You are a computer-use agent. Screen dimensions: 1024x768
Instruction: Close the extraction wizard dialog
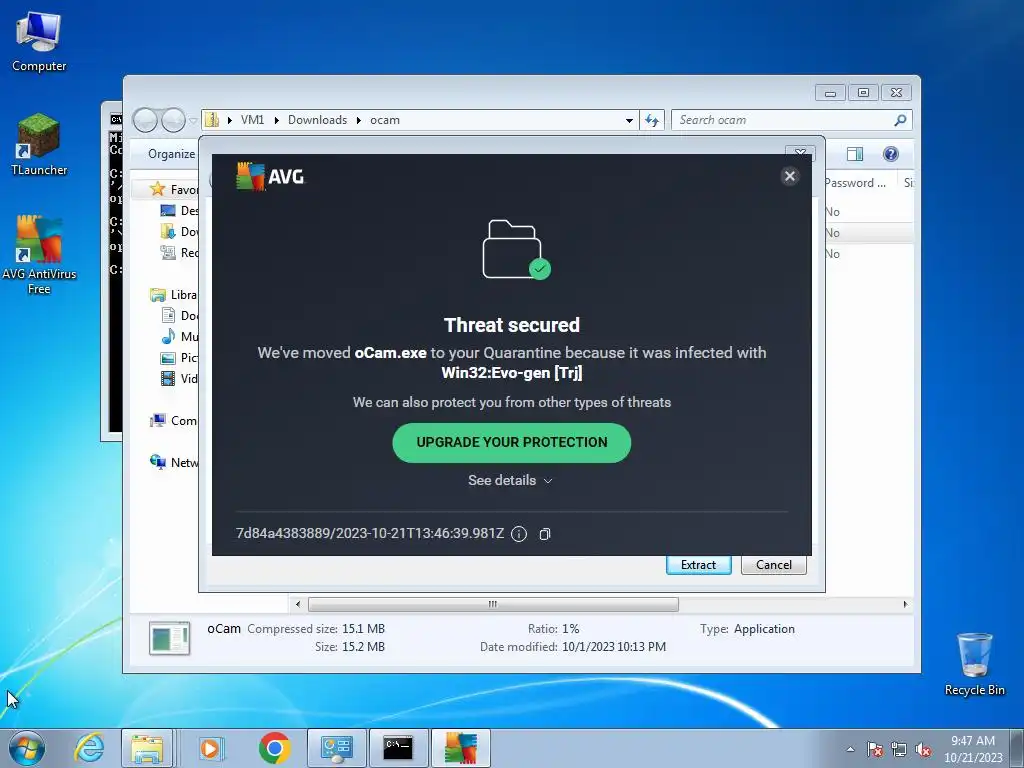point(800,151)
